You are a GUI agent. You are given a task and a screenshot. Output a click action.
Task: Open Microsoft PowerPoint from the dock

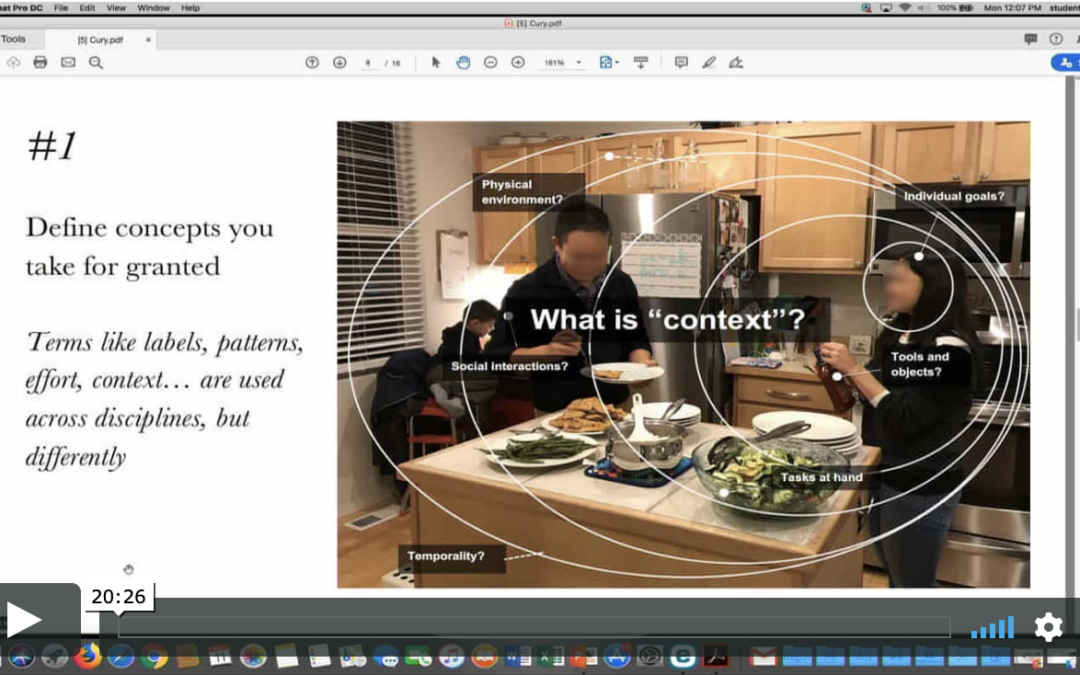[x=583, y=656]
